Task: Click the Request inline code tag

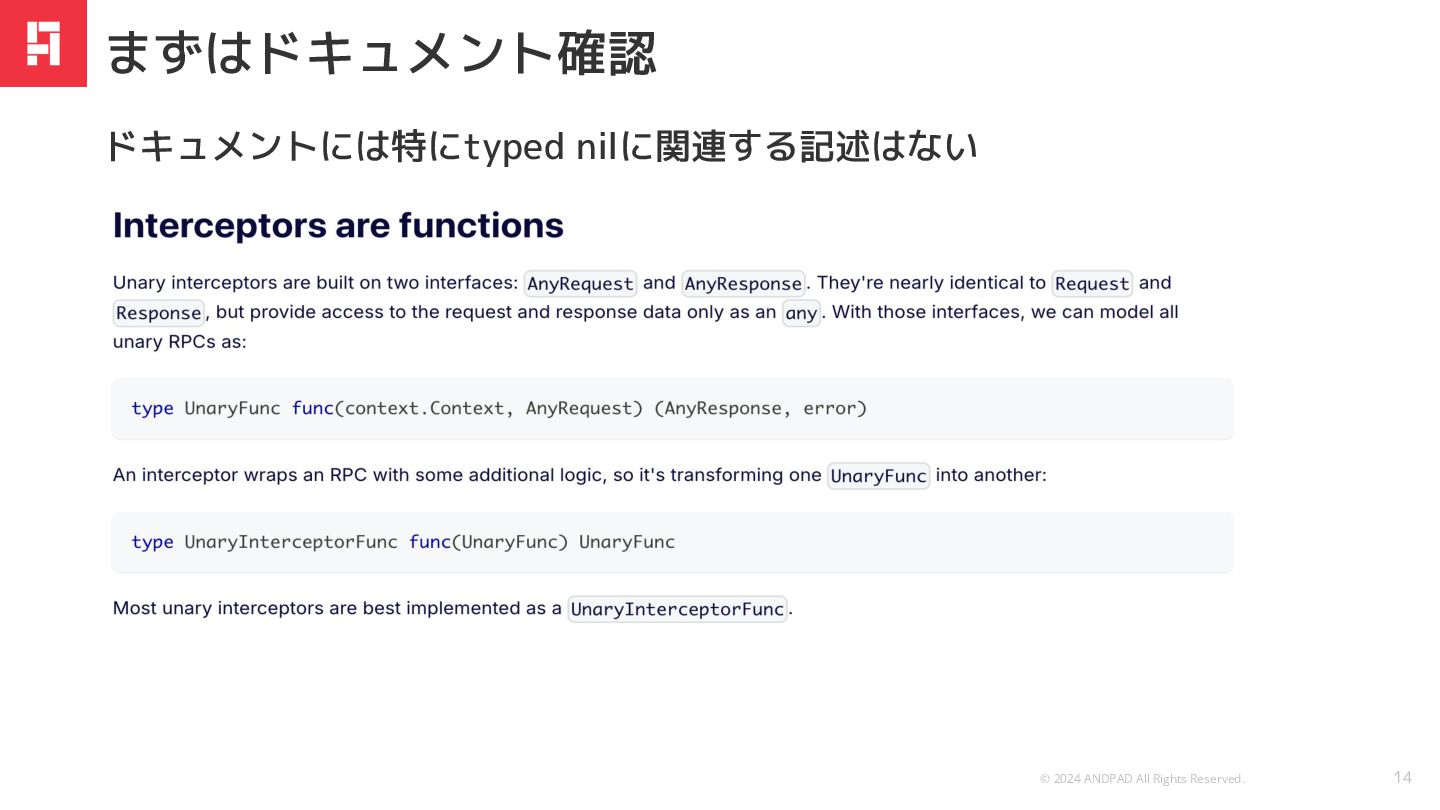Action: point(1092,283)
